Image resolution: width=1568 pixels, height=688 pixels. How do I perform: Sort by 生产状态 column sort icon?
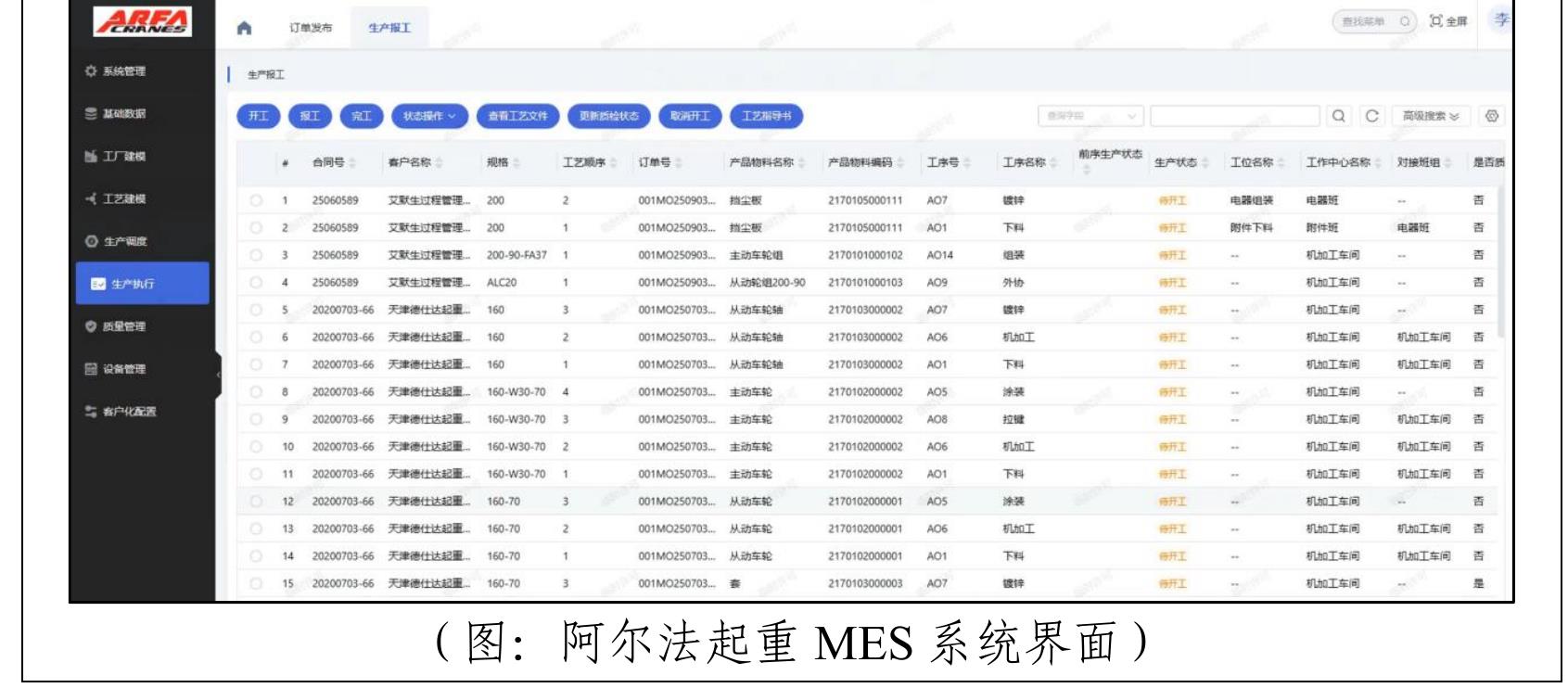point(1205,163)
